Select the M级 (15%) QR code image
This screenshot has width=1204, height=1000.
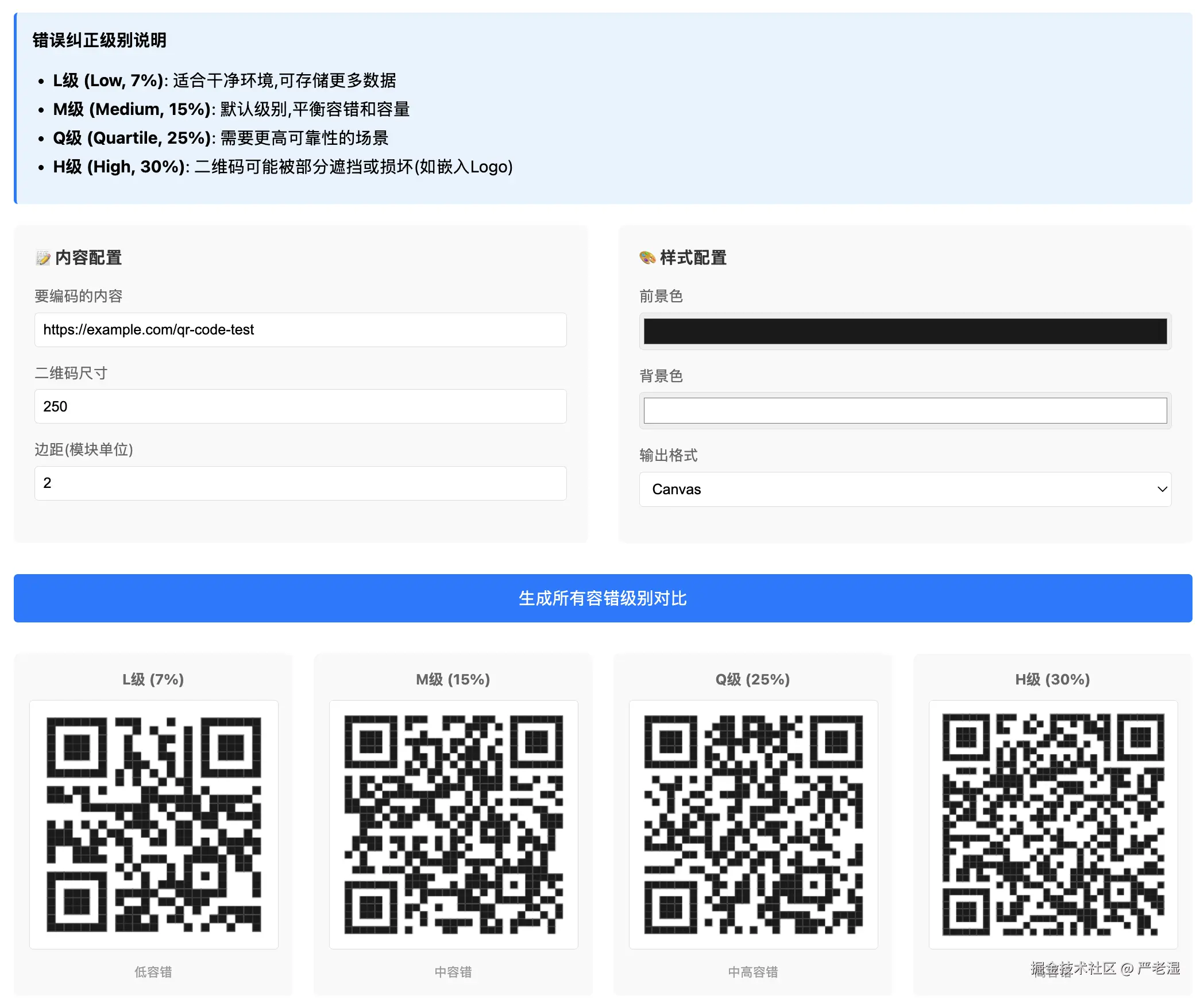click(454, 824)
